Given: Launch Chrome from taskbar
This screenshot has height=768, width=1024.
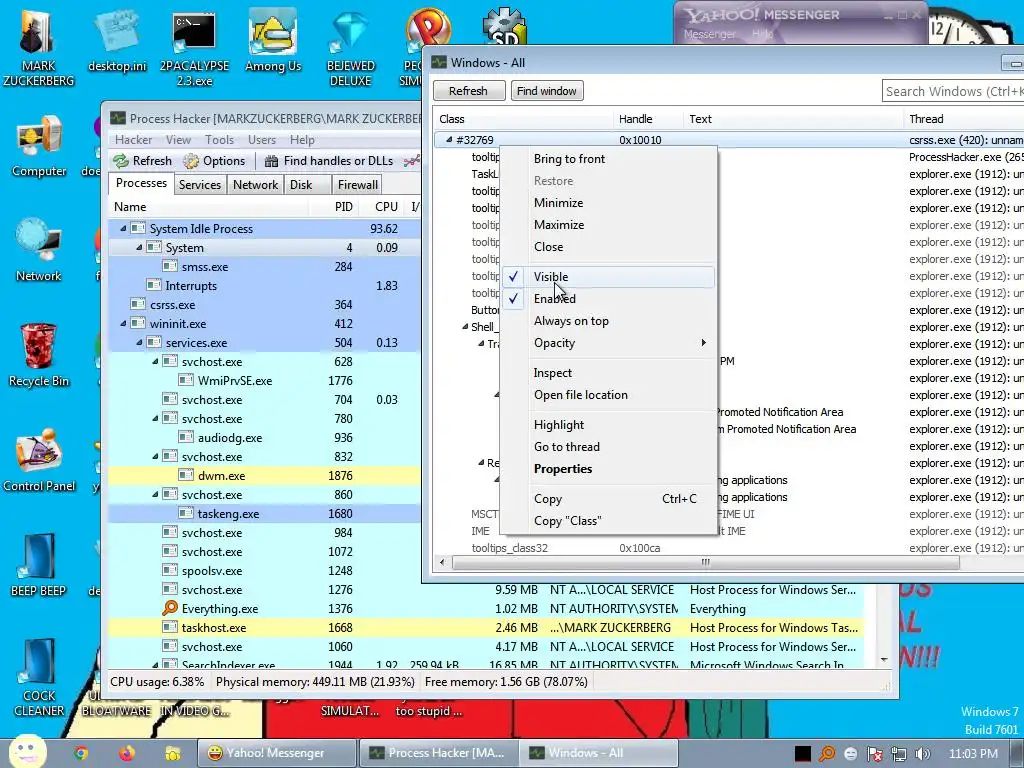Looking at the screenshot, I should tap(81, 753).
